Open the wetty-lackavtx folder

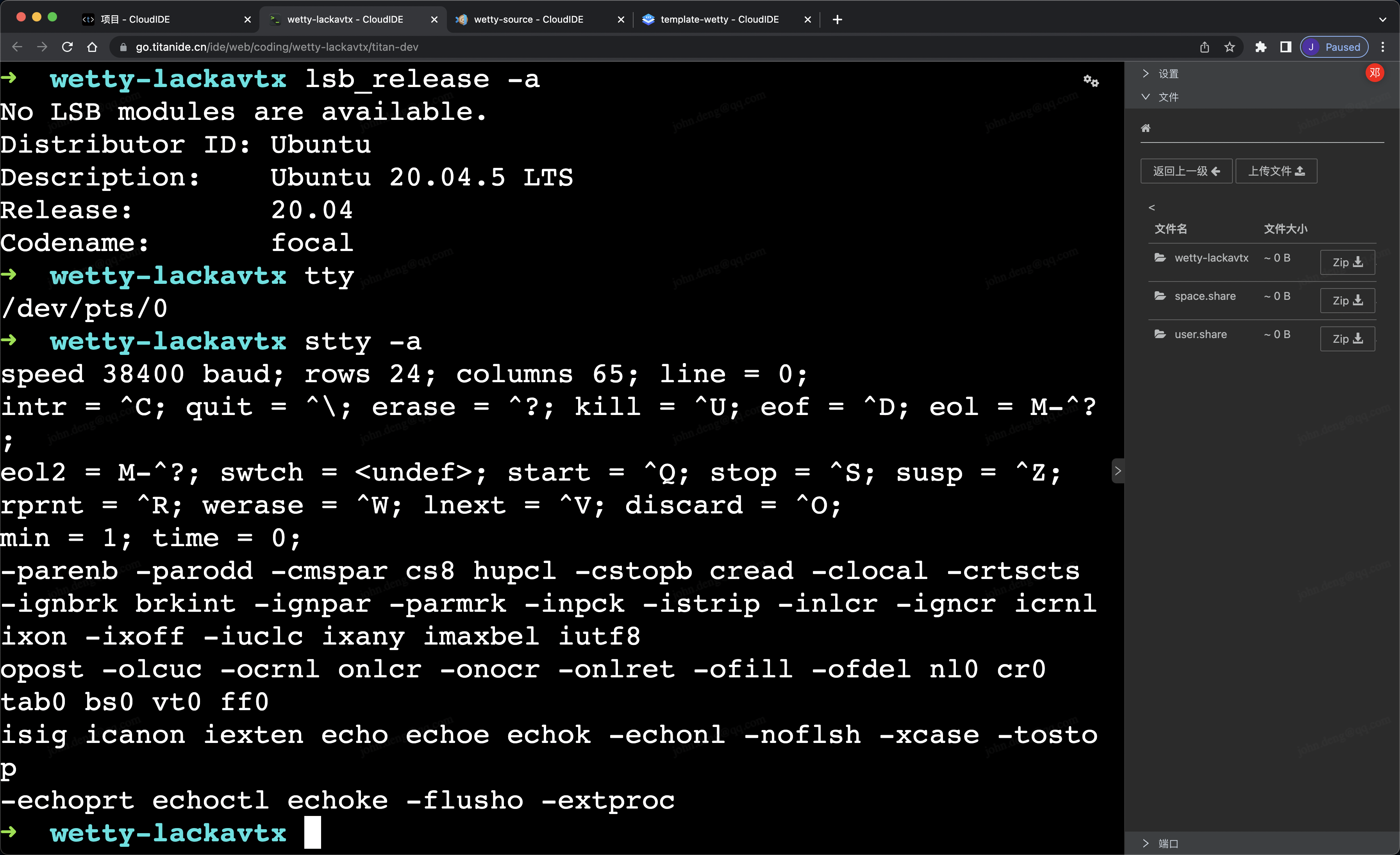(x=1211, y=258)
